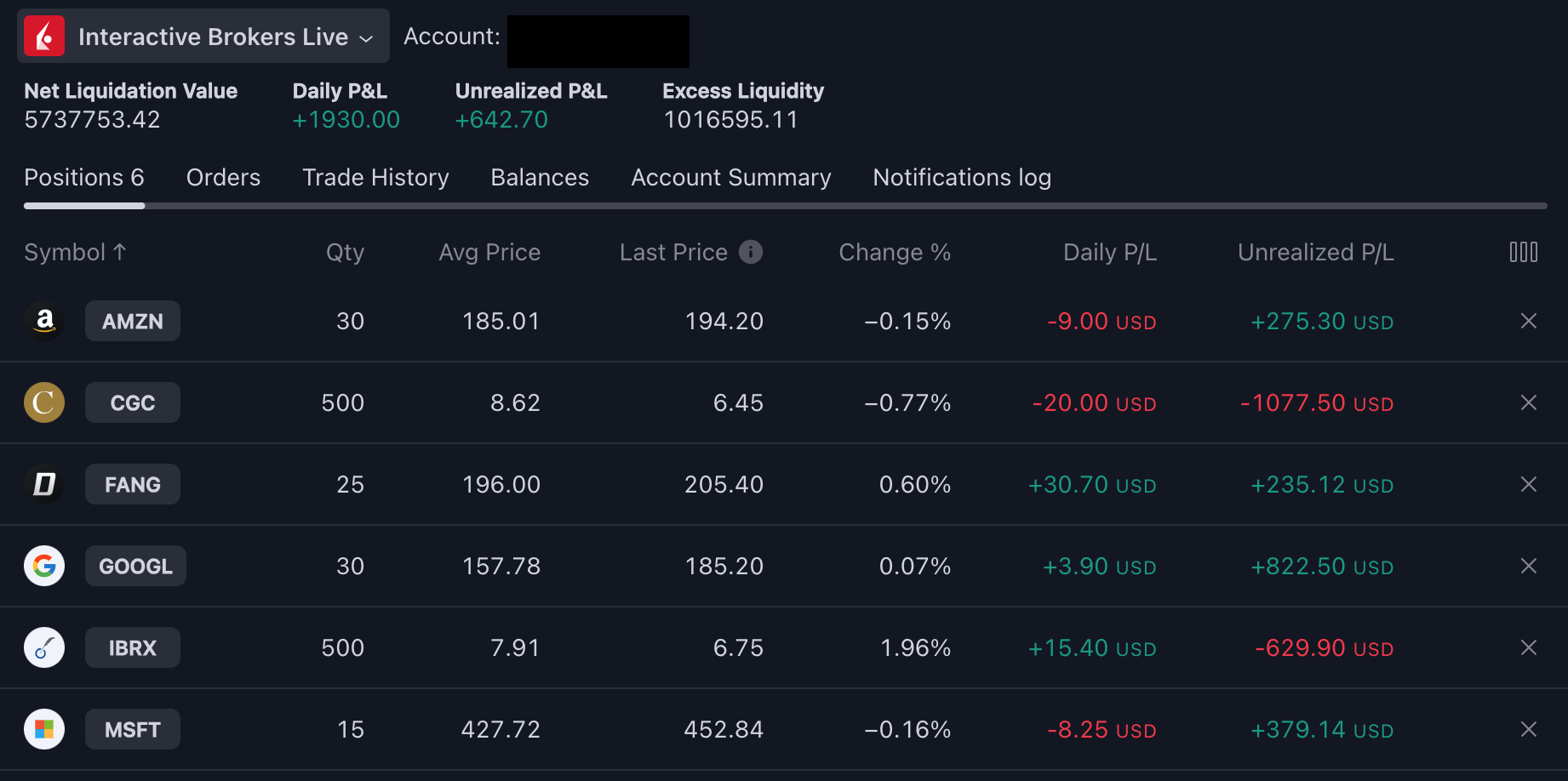Click the Google logo icon
The height and width of the screenshot is (781, 1568).
coord(44,566)
